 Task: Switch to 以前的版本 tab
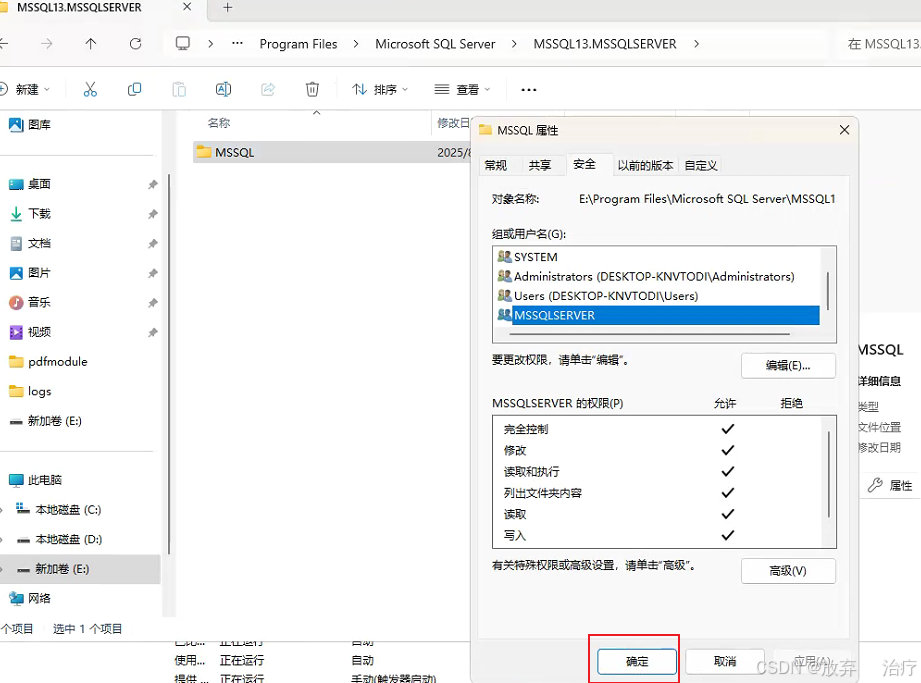[x=645, y=166]
